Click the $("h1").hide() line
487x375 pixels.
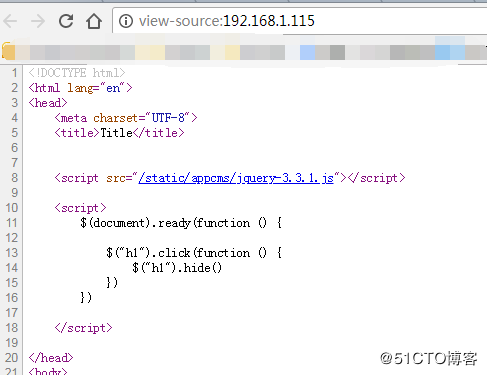point(177,268)
